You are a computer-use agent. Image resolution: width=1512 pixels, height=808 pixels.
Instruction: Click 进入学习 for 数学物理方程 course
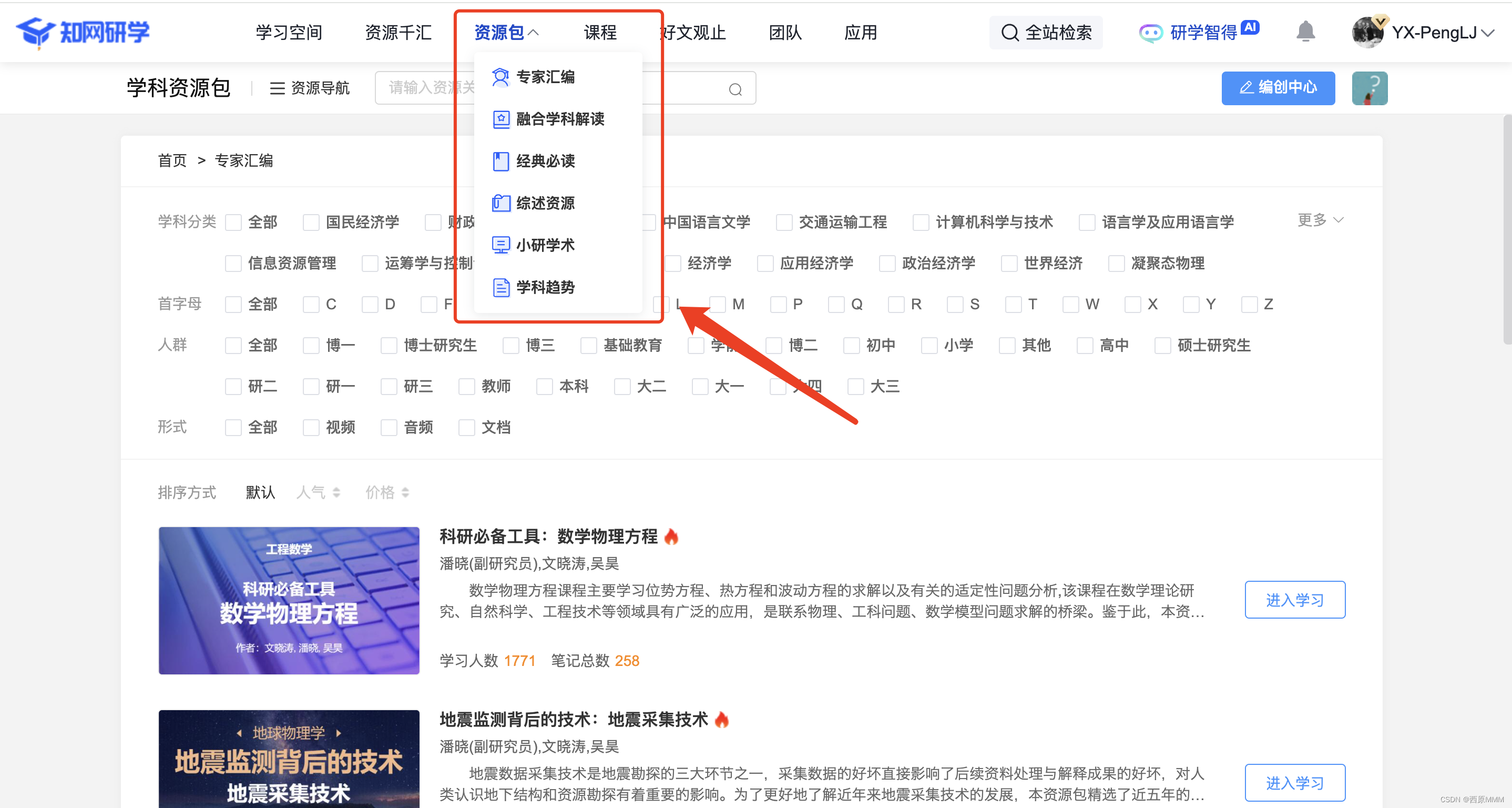(x=1294, y=600)
